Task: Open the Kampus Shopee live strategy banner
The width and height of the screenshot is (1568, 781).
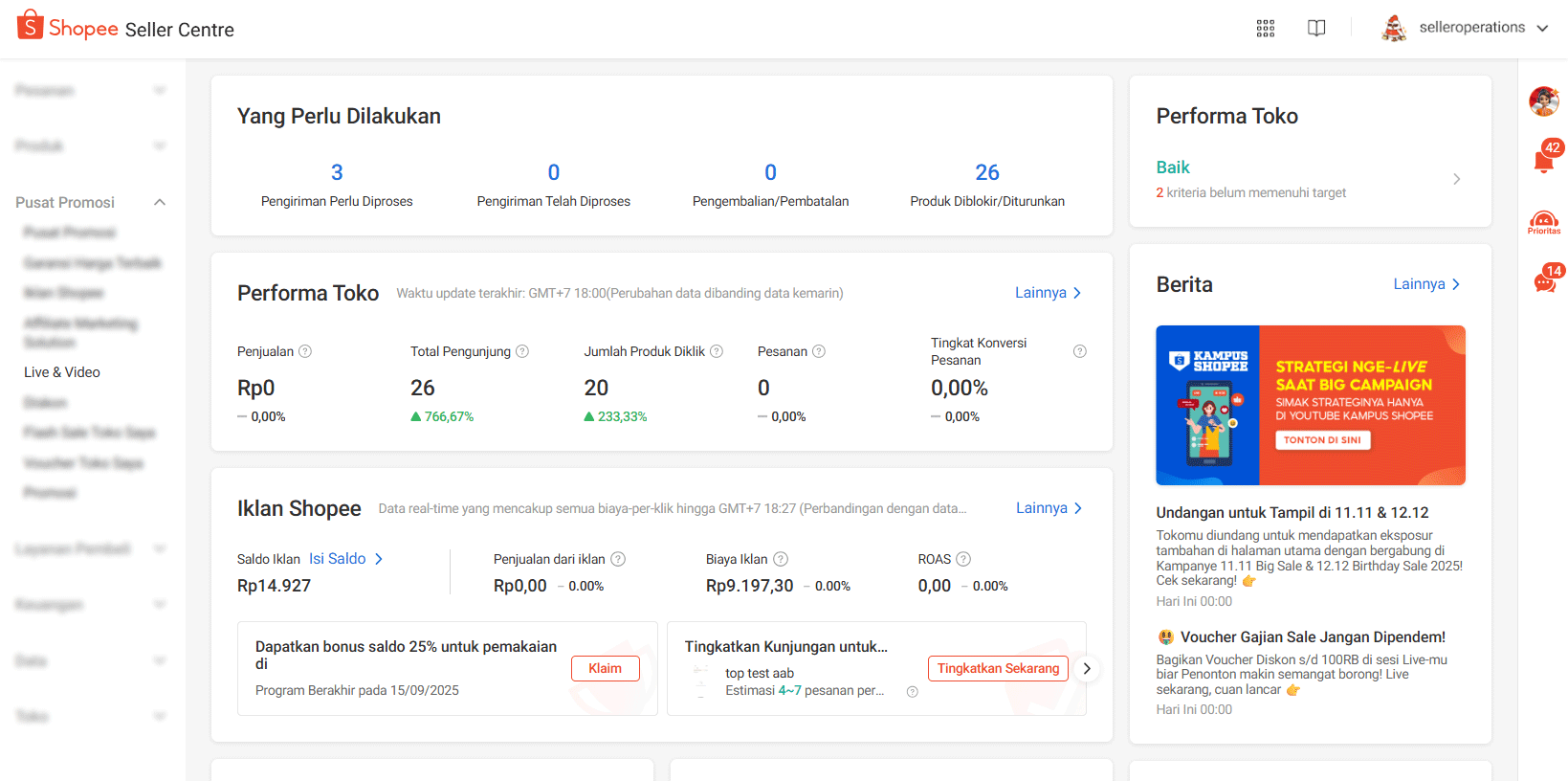Action: pos(1311,405)
